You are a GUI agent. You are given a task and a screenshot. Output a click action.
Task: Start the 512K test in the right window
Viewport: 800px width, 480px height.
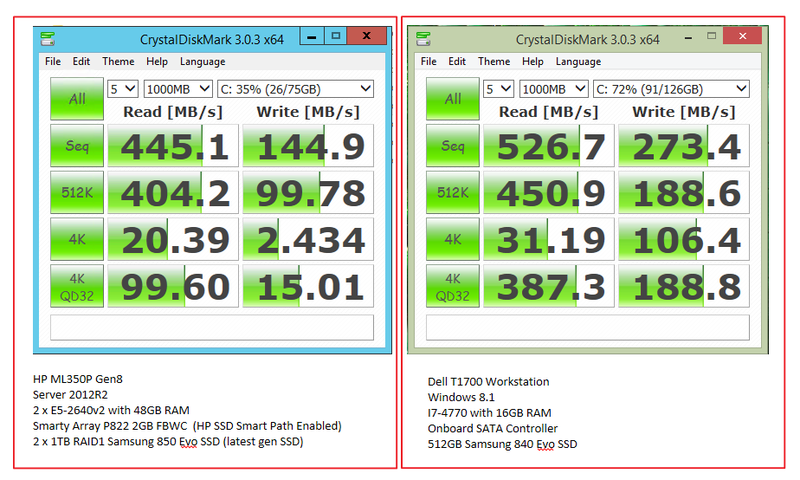pyautogui.click(x=453, y=192)
